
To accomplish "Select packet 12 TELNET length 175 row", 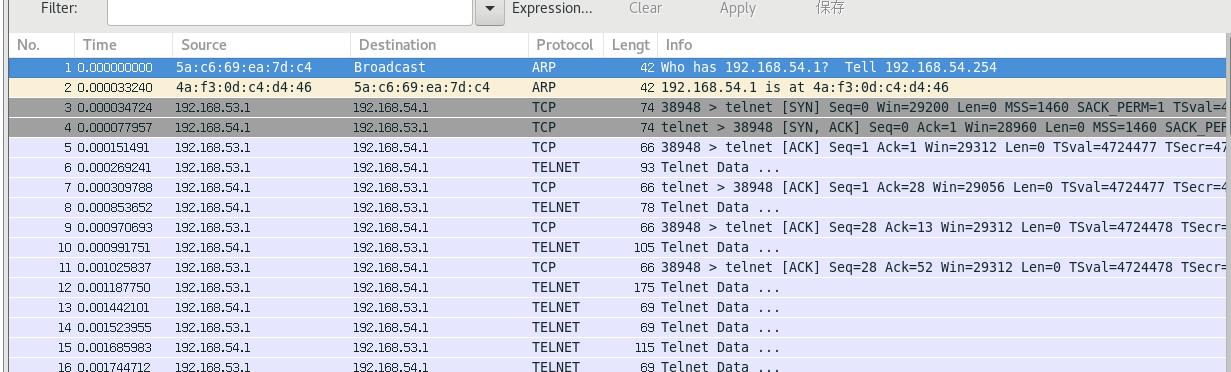I will pyautogui.click(x=618, y=287).
